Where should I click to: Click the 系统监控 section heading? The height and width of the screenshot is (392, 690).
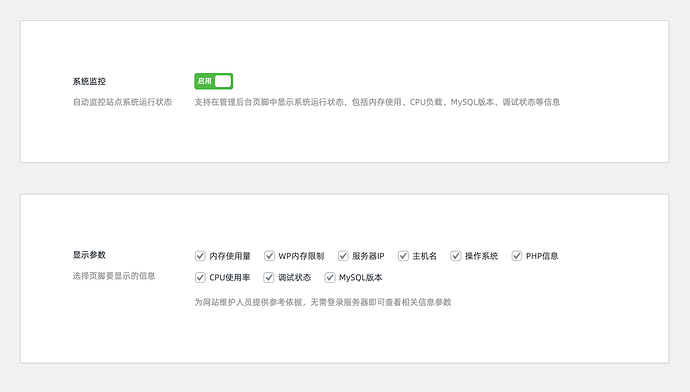click(89, 81)
